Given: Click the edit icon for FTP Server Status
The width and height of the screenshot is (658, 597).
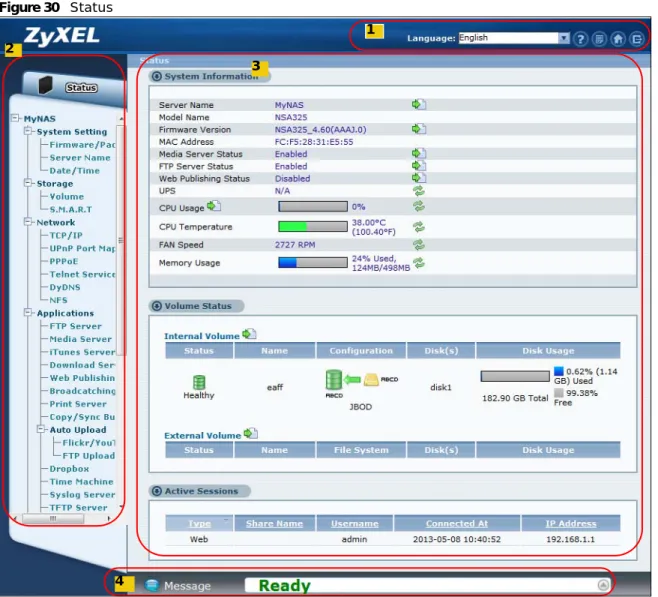Looking at the screenshot, I should tap(419, 166).
